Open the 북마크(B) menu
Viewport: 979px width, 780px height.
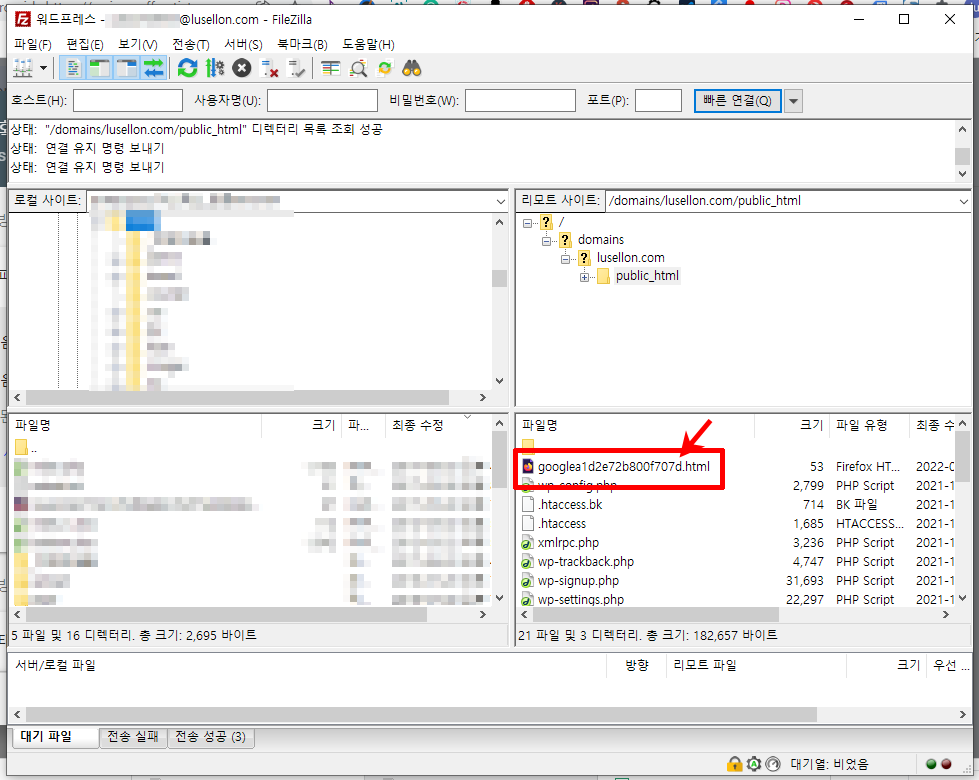pos(302,44)
